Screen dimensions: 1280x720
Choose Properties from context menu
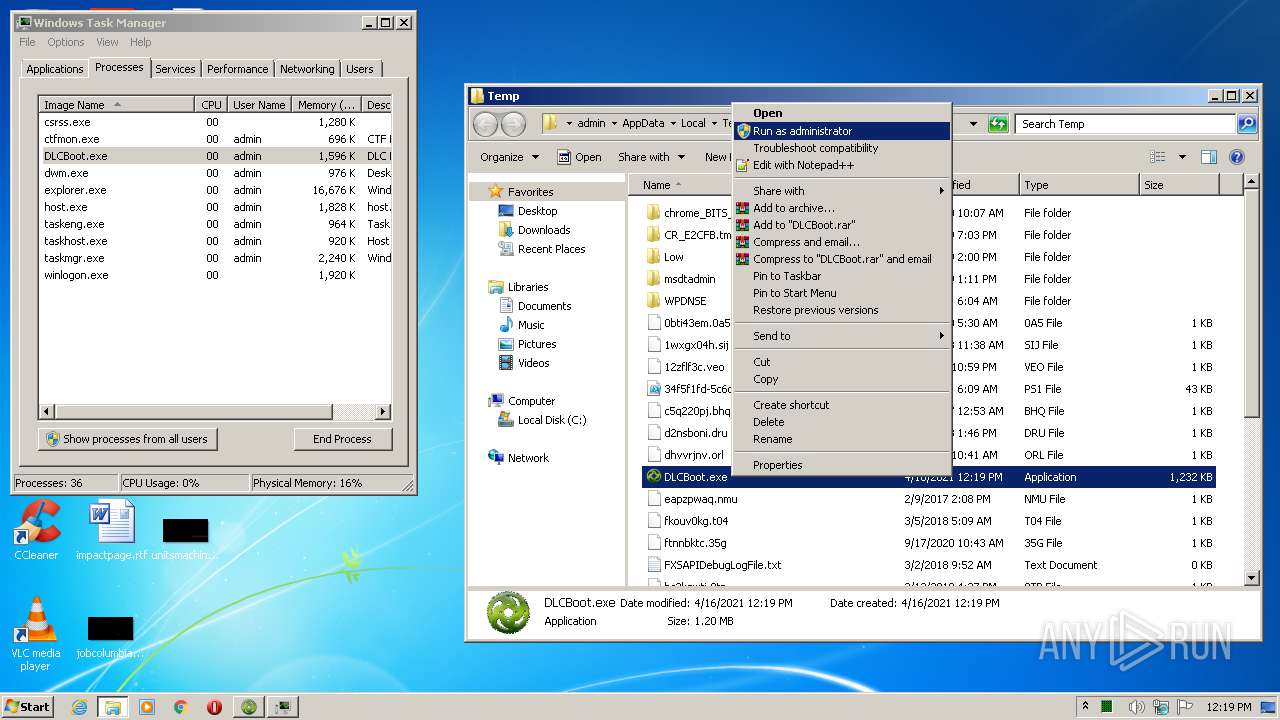click(841, 465)
